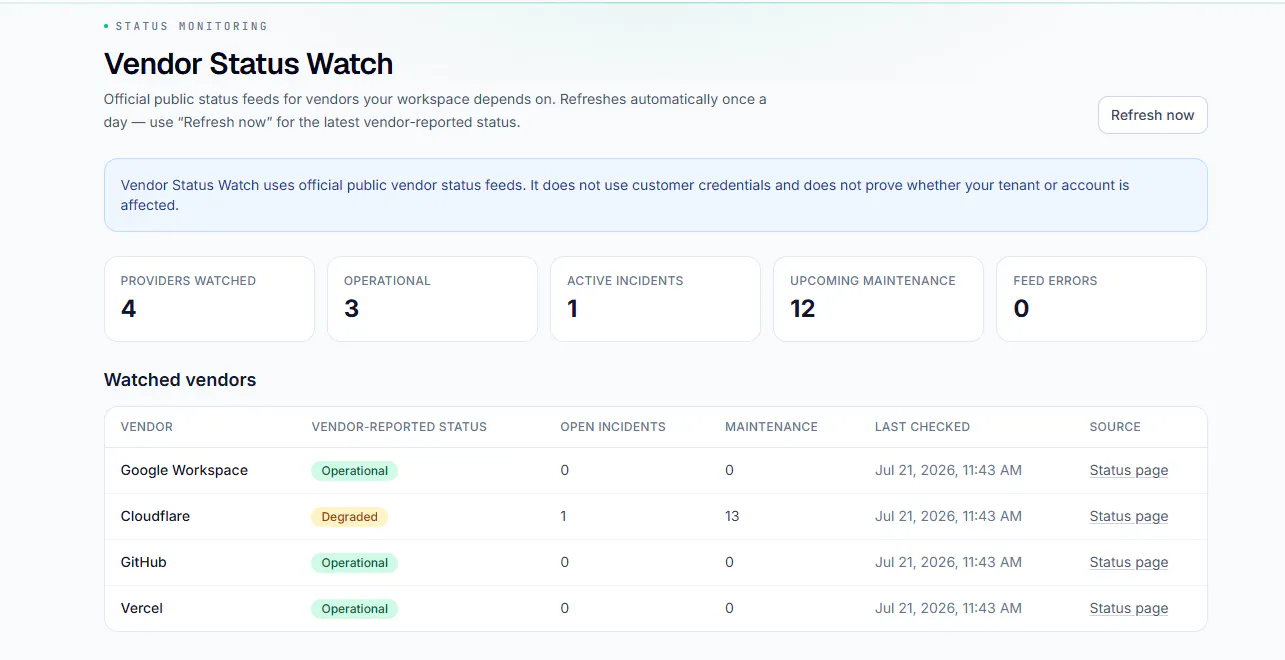Click GitHub's Operational status badge
Image resolution: width=1285 pixels, height=660 pixels.
[x=354, y=563]
